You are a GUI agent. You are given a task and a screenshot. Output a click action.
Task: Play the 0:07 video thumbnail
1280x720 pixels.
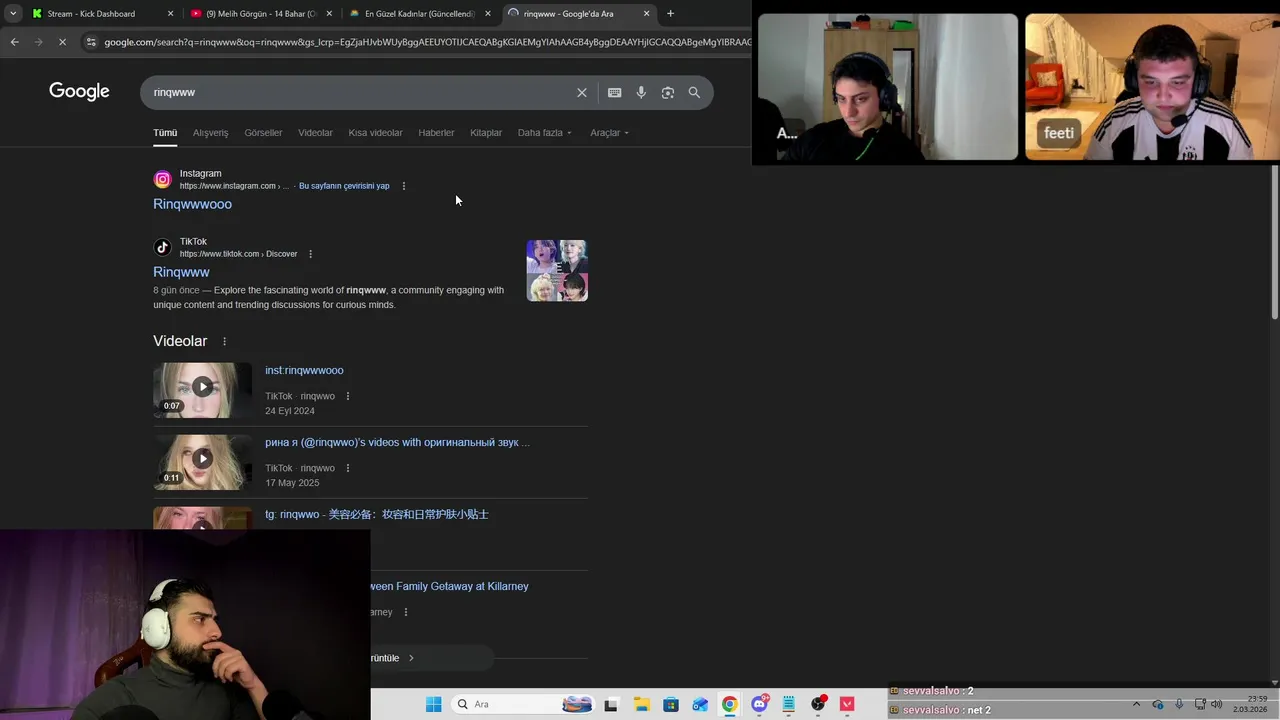pyautogui.click(x=202, y=390)
